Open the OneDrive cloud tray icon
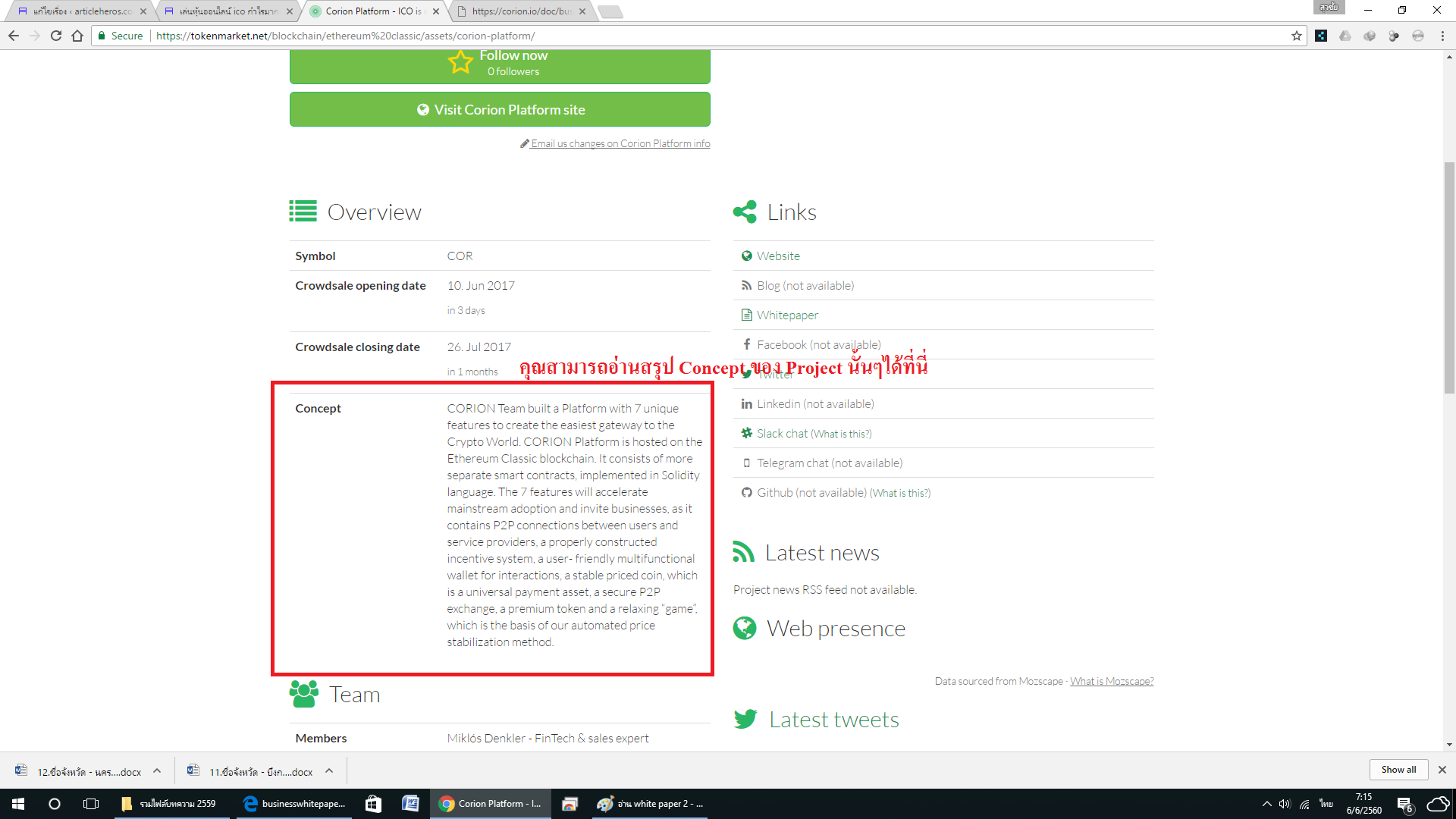1456x819 pixels. click(1438, 804)
